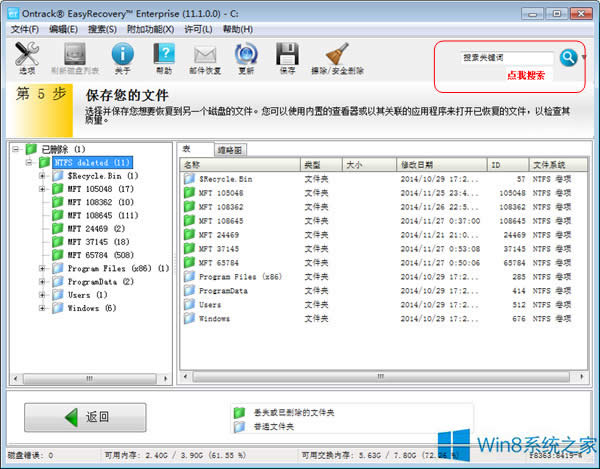Click inside the keyword search field
The height and width of the screenshot is (469, 600).
507,58
